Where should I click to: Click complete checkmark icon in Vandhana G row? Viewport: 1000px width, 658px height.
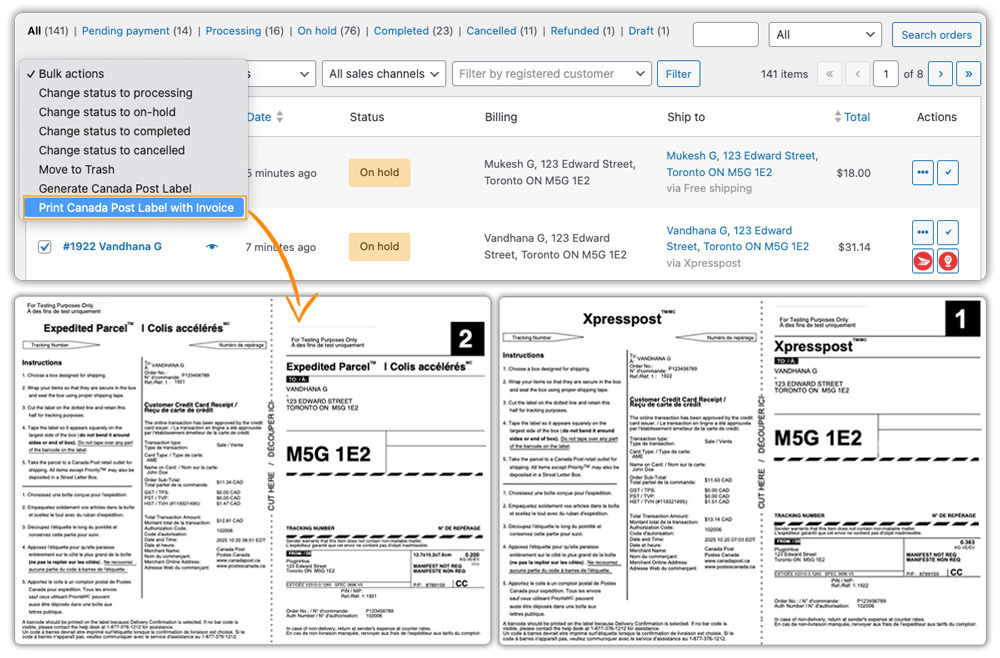coord(948,232)
